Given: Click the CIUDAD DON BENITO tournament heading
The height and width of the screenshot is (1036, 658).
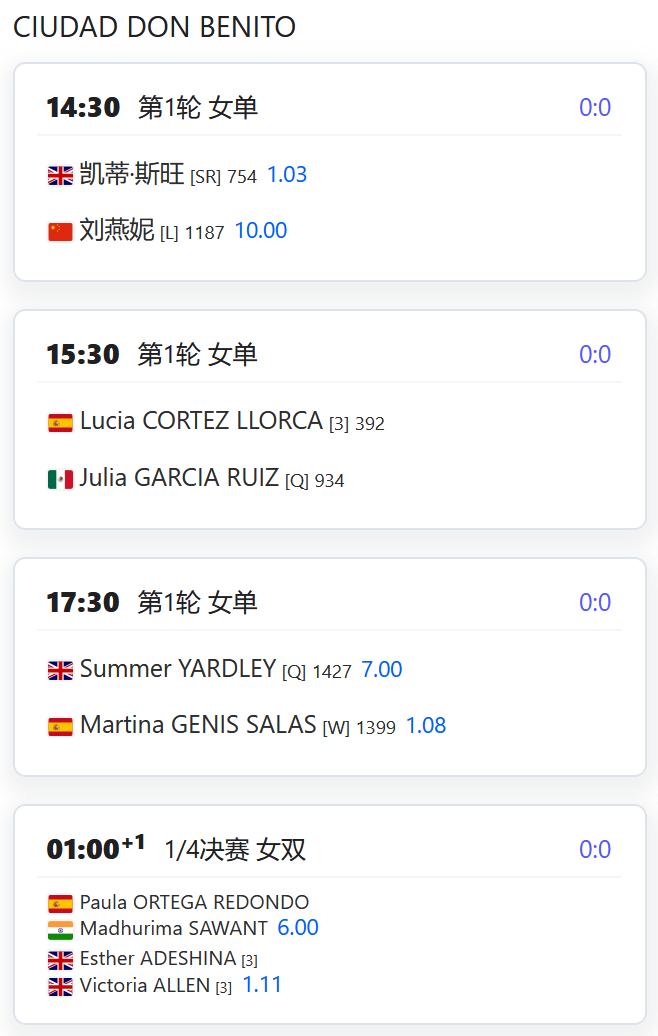Looking at the screenshot, I should 155,27.
